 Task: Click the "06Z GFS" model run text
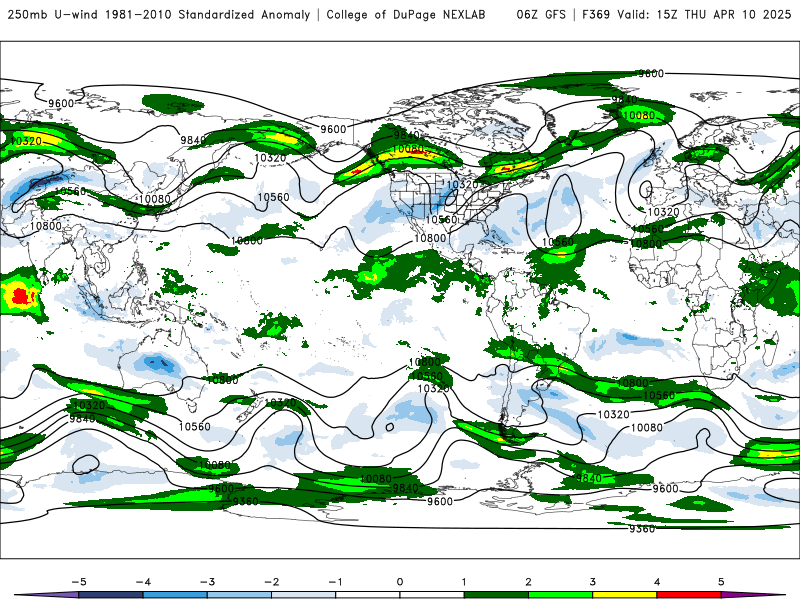[541, 14]
